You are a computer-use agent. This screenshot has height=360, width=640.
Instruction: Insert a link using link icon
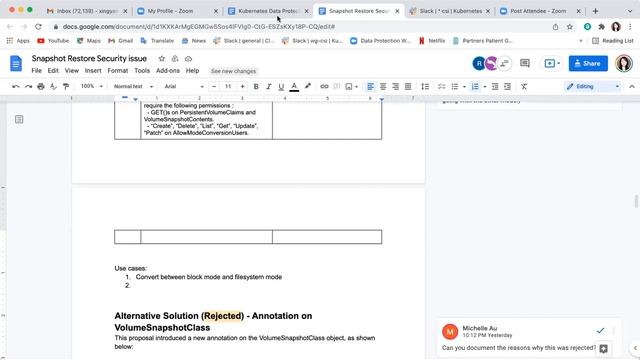(x=324, y=87)
